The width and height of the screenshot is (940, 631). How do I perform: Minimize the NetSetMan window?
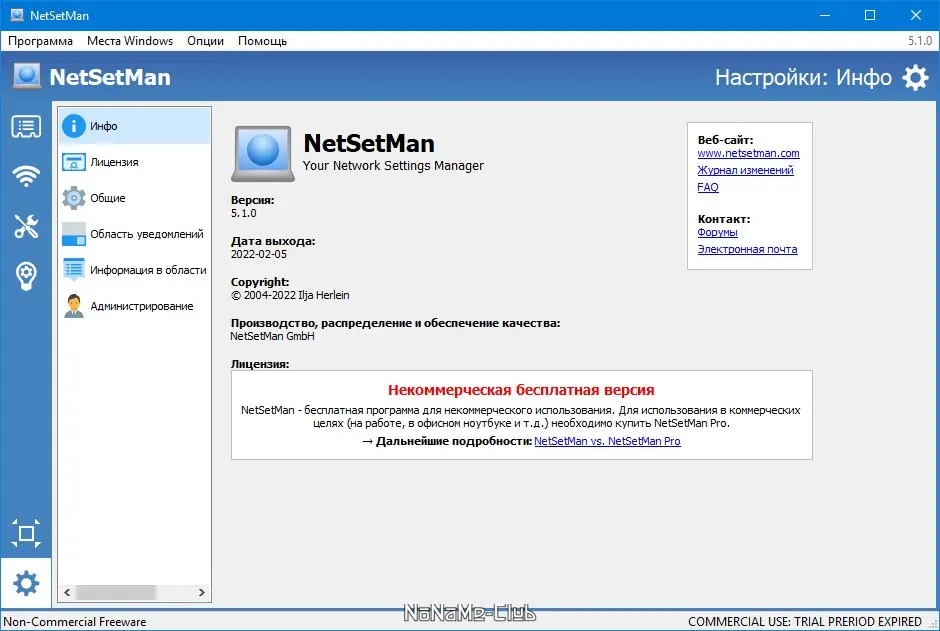(x=825, y=15)
